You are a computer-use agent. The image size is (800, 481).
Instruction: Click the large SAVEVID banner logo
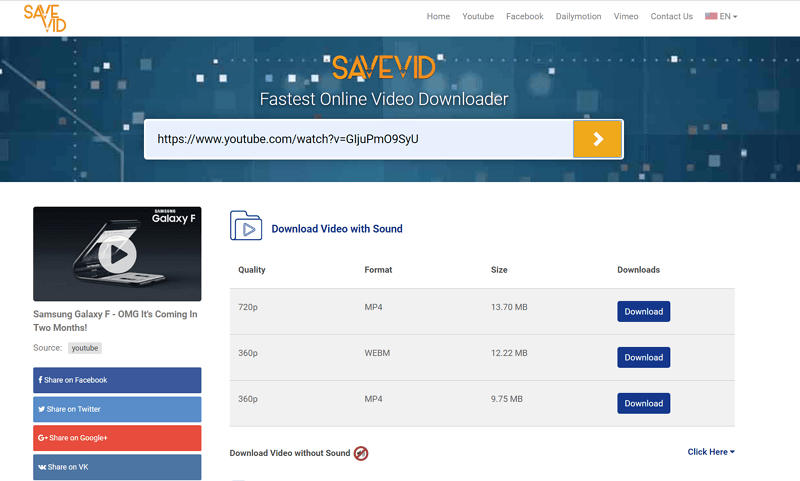(x=384, y=68)
